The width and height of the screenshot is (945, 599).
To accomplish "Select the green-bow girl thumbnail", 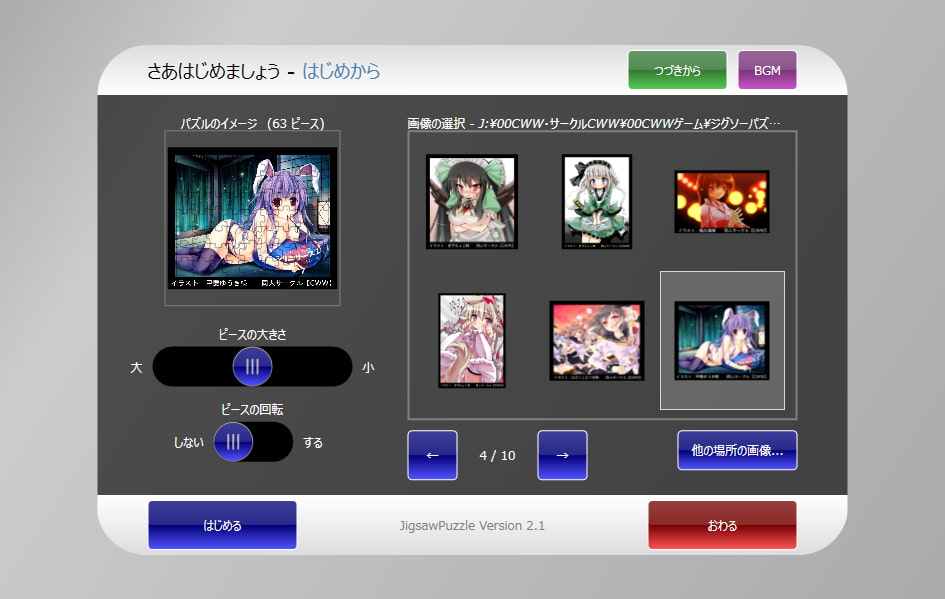I will click(472, 202).
